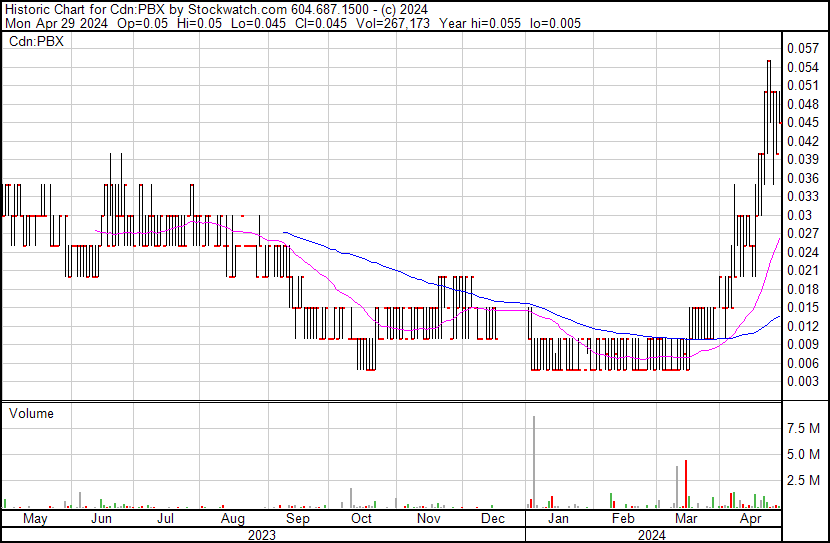
Task: Select the May month label on time axis
Action: [34, 519]
